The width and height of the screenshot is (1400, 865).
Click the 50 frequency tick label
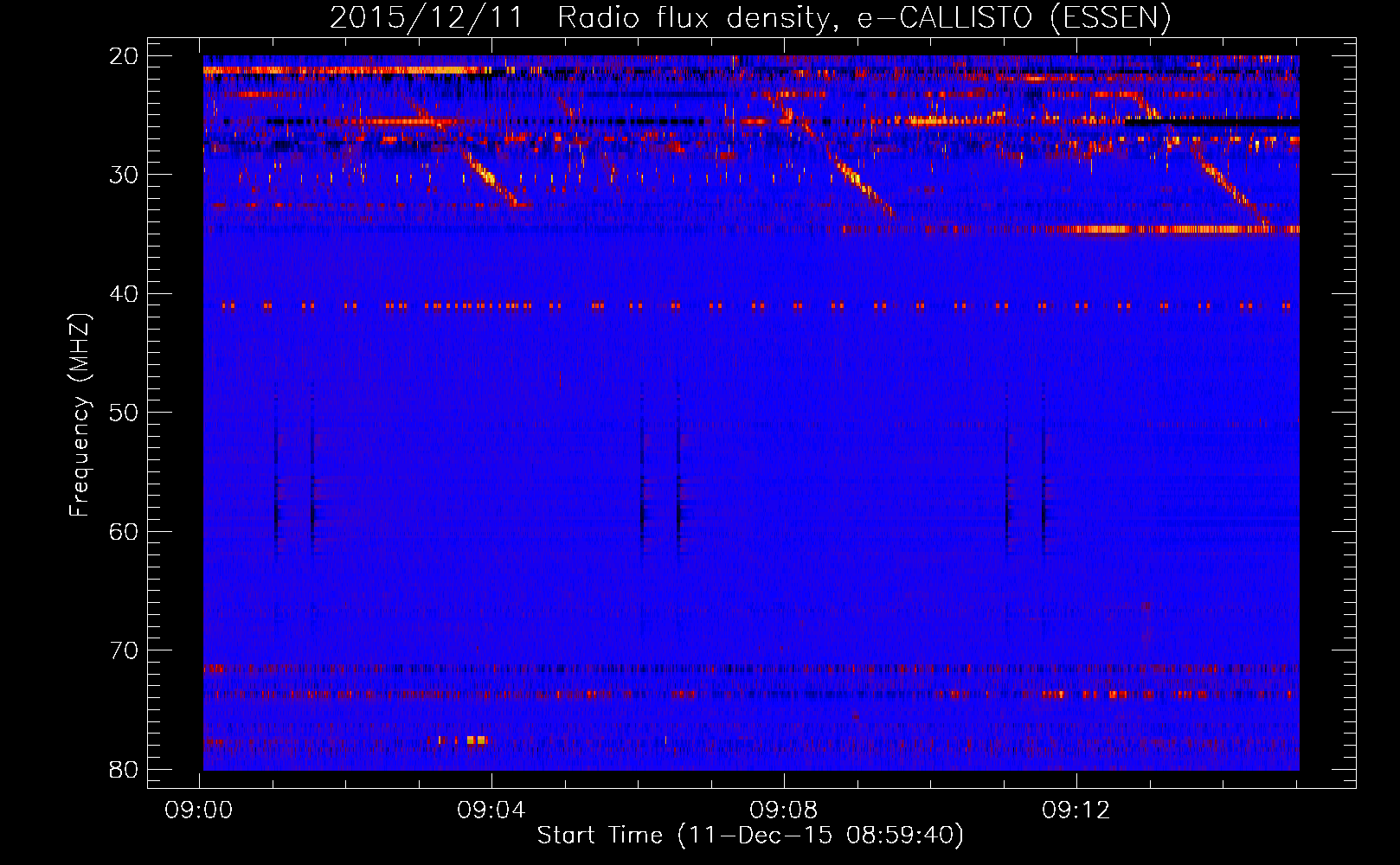124,413
